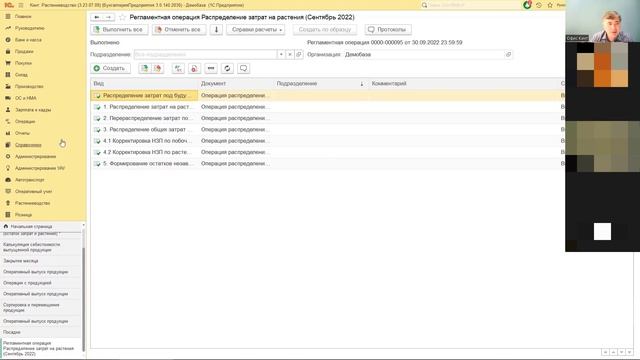Expand the Справки расчеты dropdown
Screen dimensions: 640x360
click(x=256, y=29)
